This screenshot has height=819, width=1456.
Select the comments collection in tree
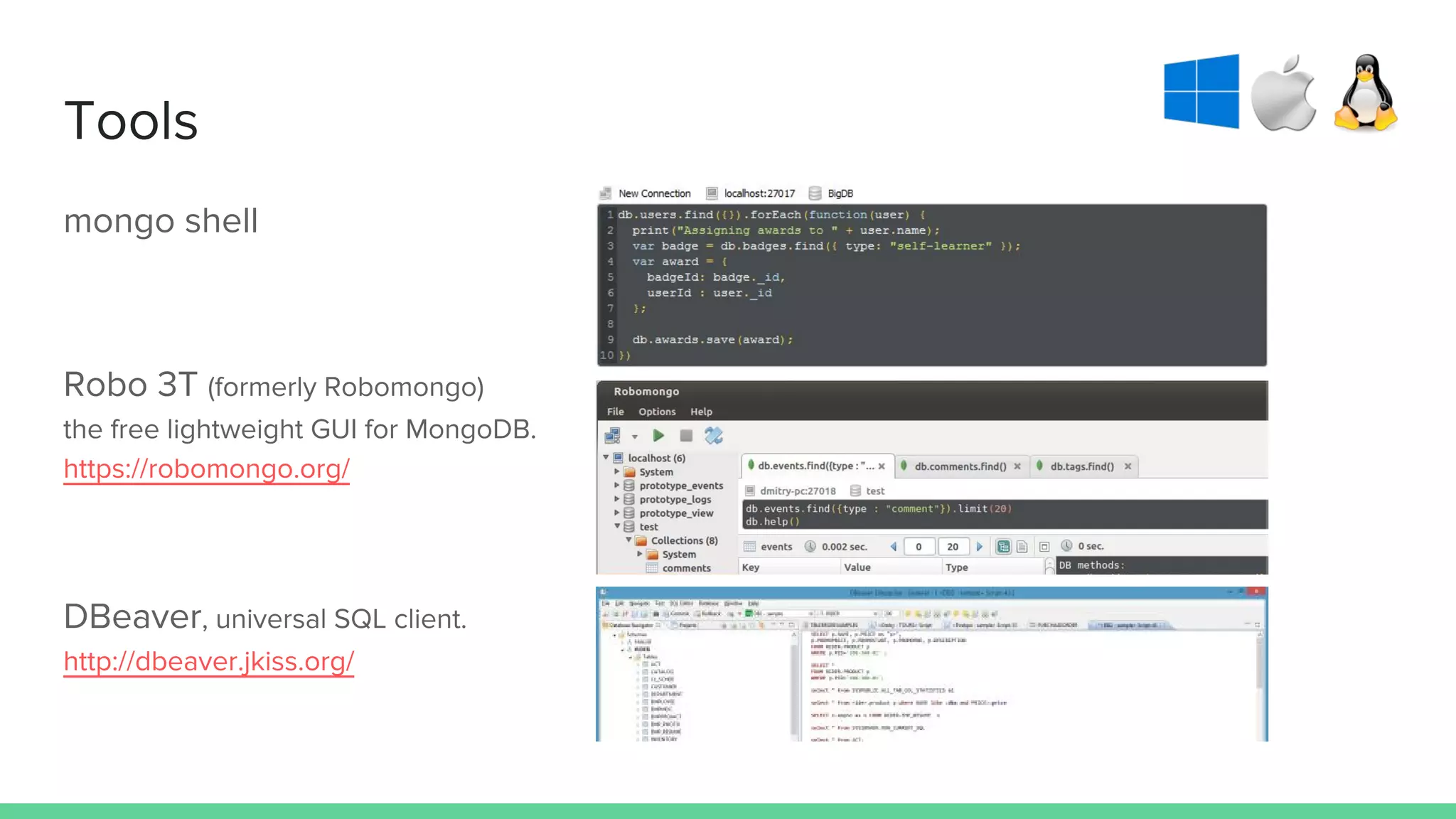(x=686, y=568)
